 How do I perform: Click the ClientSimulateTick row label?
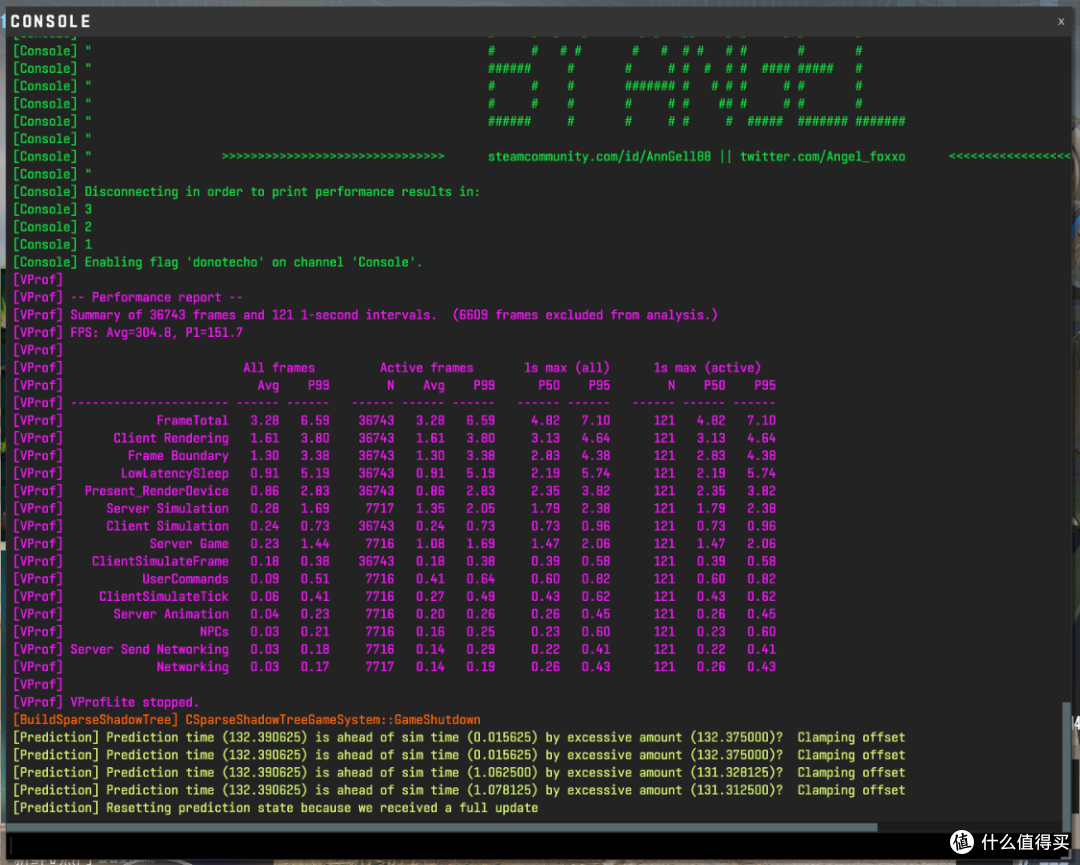click(163, 596)
